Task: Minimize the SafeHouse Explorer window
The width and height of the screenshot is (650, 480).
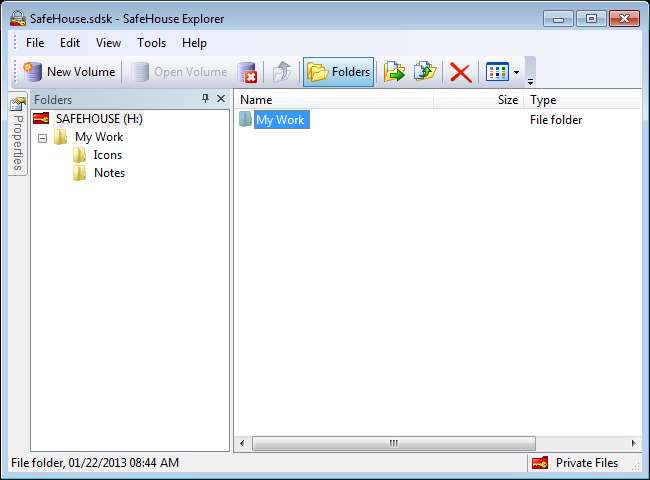Action: point(558,19)
